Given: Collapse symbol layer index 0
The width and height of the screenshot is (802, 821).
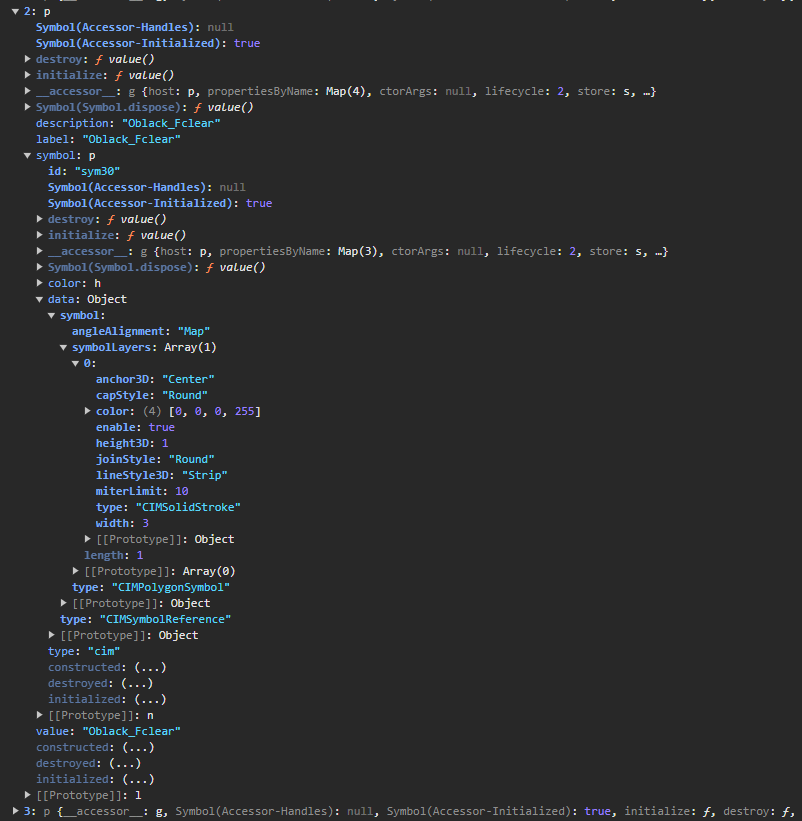Looking at the screenshot, I should coord(76,363).
